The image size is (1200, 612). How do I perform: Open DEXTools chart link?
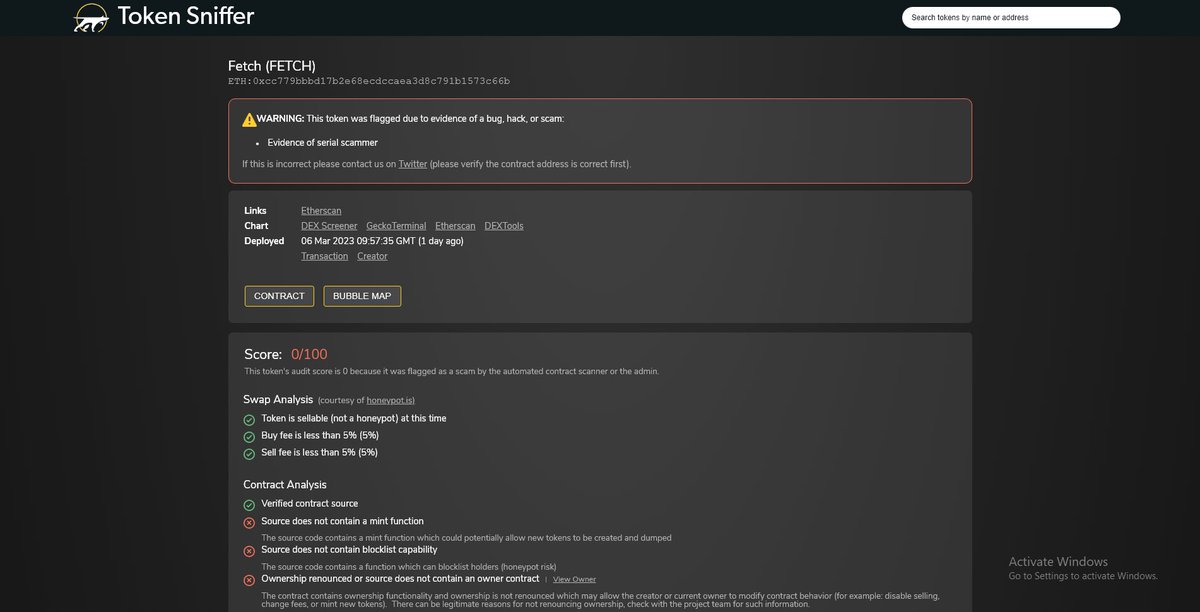pos(504,226)
